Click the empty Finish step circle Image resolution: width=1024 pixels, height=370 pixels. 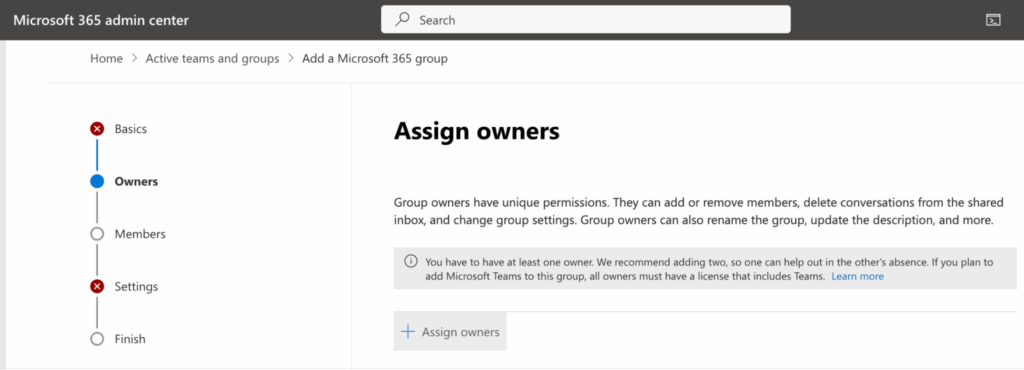point(97,339)
